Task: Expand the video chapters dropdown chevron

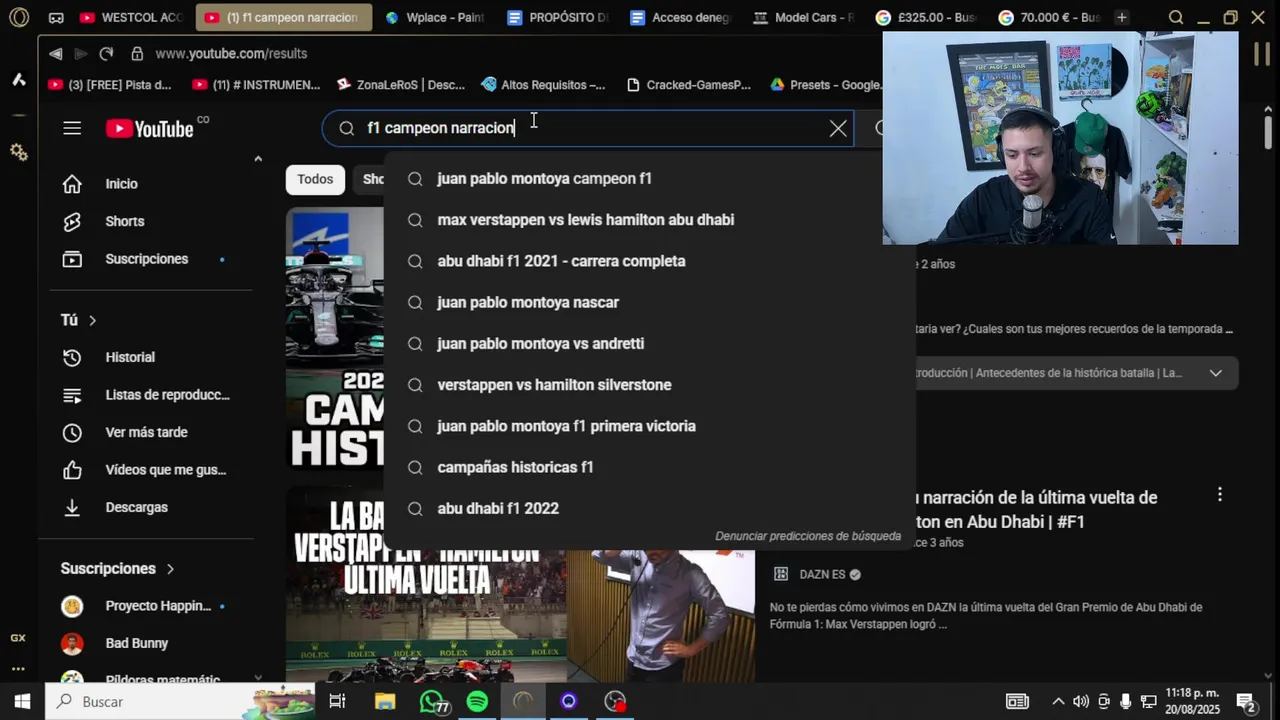Action: (1216, 373)
